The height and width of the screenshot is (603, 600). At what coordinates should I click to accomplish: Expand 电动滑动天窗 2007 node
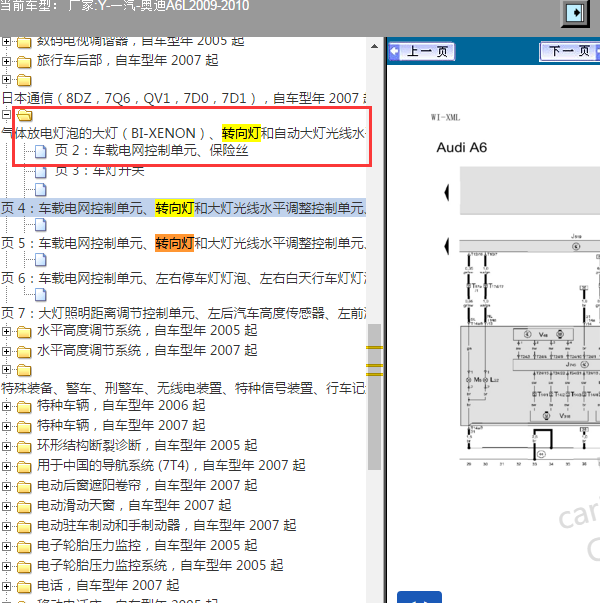(6, 506)
